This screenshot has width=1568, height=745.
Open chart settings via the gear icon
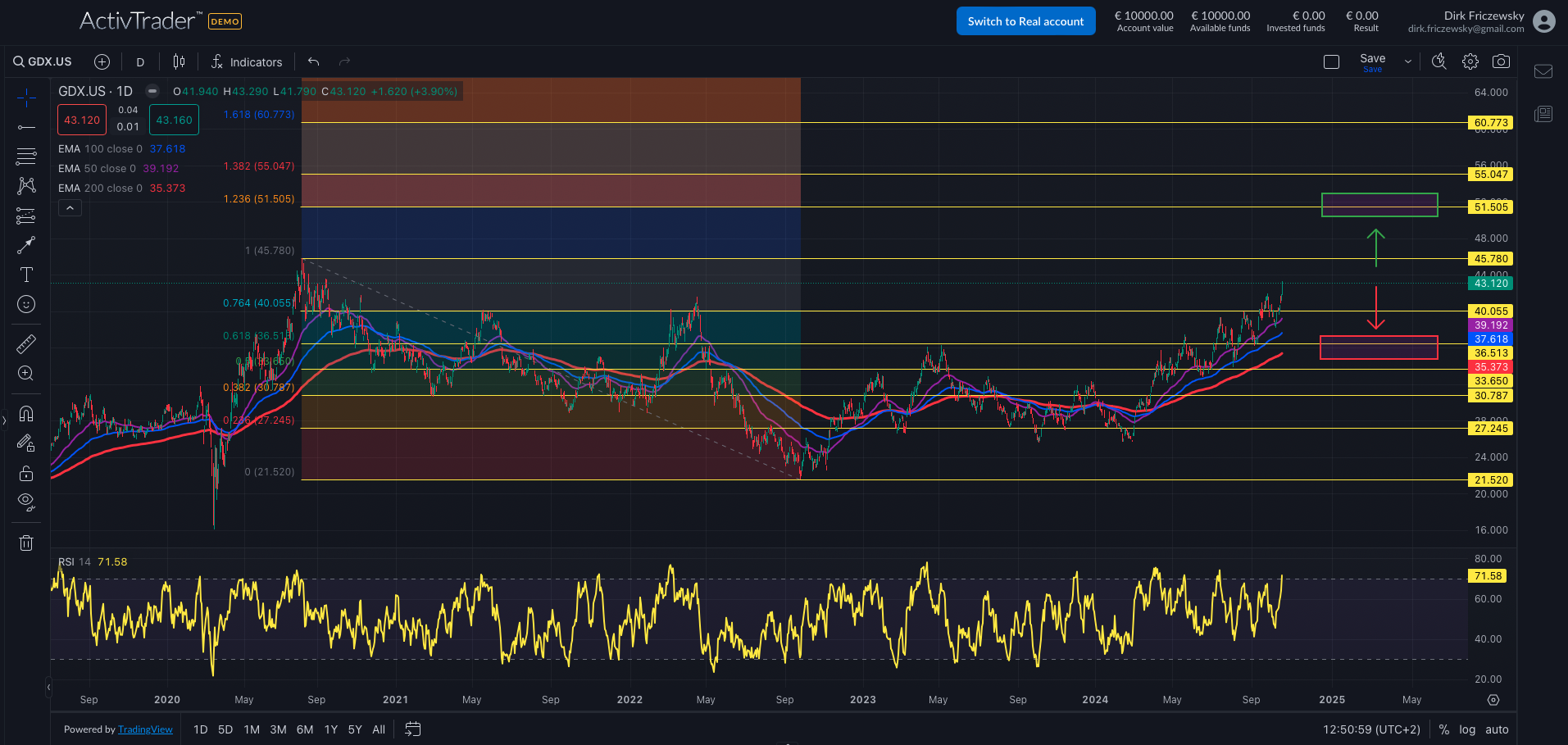point(1470,61)
